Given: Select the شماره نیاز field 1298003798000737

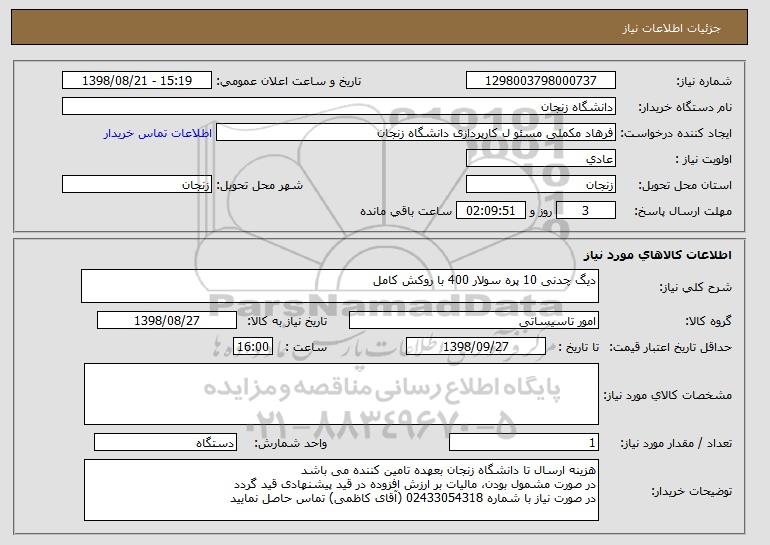Looking at the screenshot, I should (x=541, y=81).
